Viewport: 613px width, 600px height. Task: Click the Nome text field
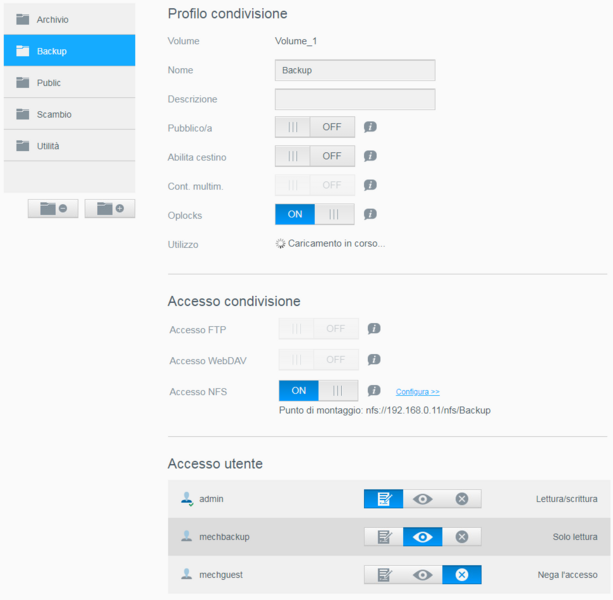(354, 70)
